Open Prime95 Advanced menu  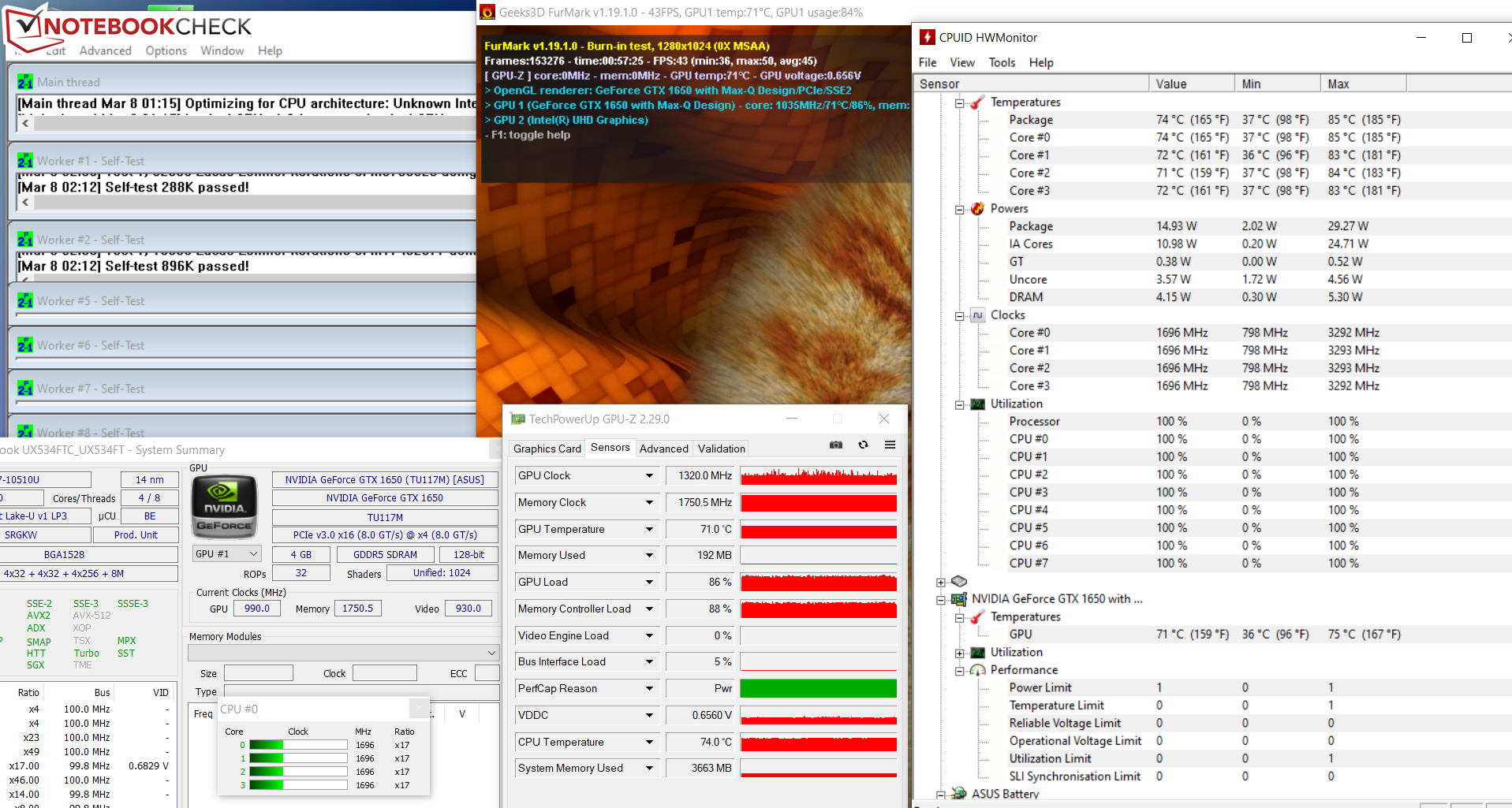pos(106,50)
